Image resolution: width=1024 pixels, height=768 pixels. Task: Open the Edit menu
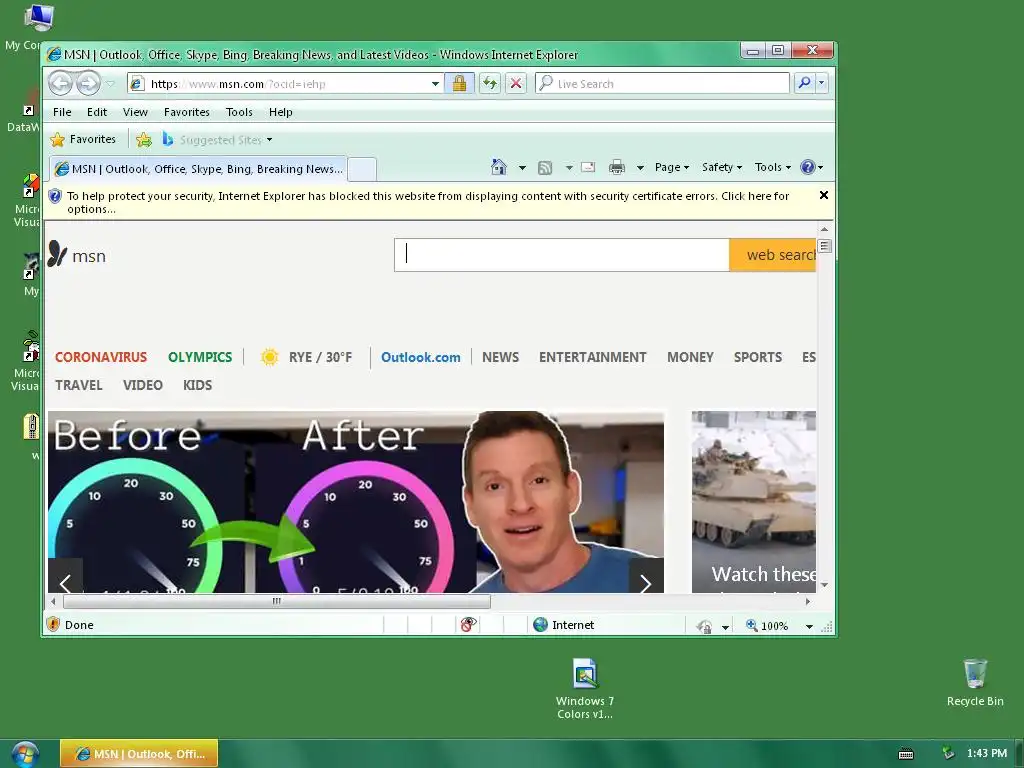pos(97,112)
